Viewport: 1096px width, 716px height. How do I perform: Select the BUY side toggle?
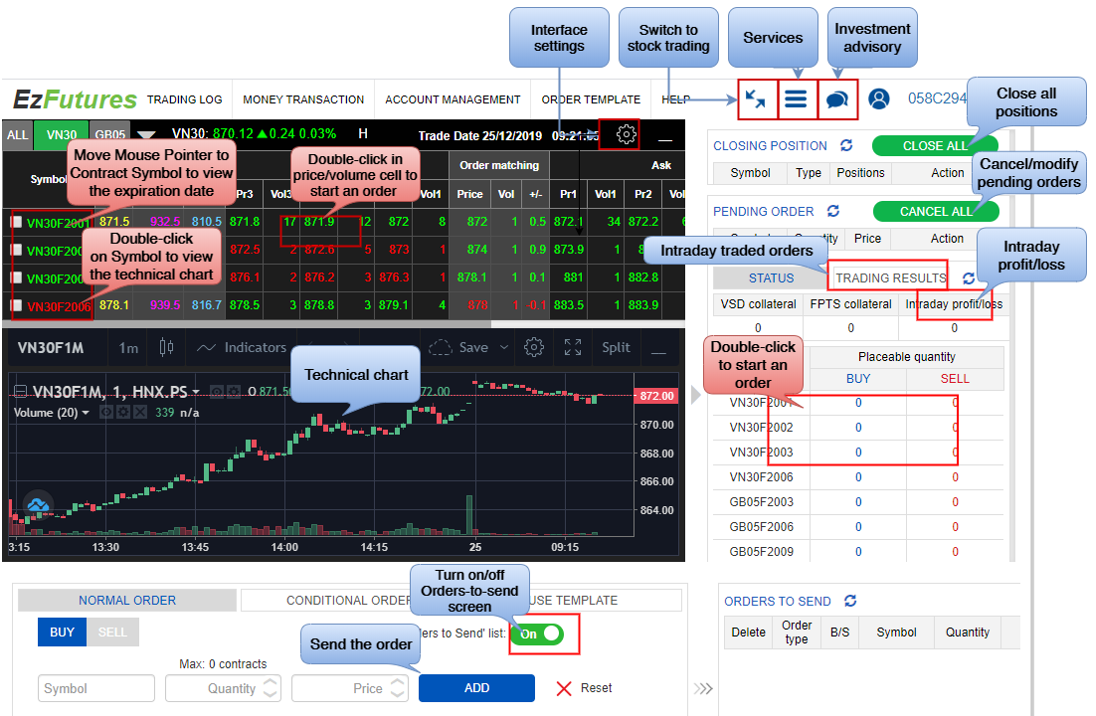62,632
